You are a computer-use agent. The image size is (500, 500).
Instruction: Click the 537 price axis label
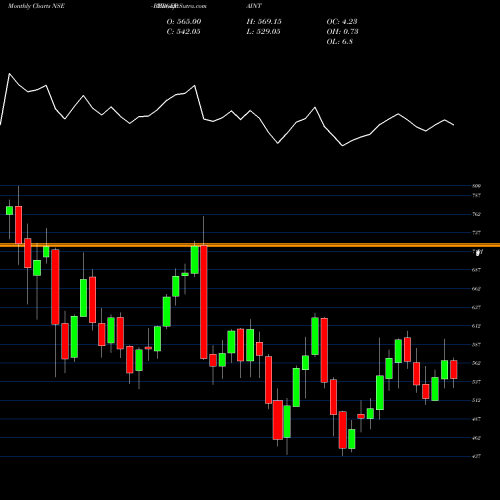click(477, 382)
